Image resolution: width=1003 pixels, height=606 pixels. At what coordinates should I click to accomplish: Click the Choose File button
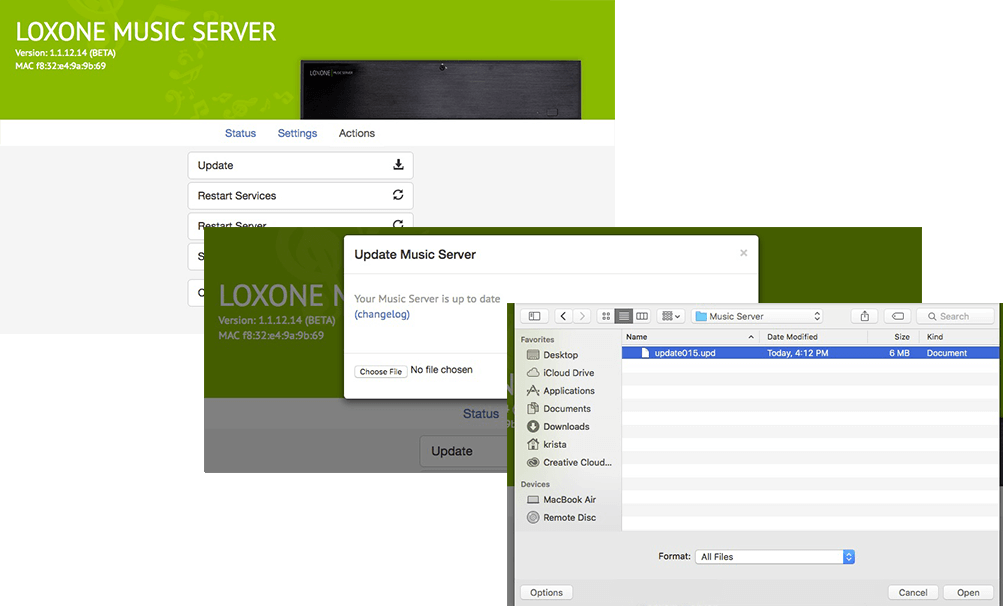click(x=380, y=370)
